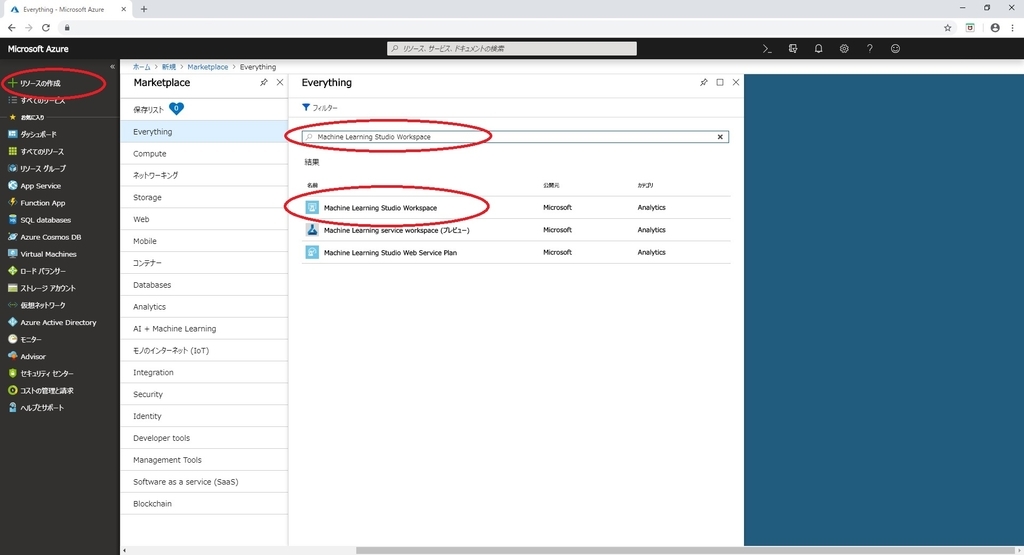Click the storage account sidebar icon

tap(12, 287)
